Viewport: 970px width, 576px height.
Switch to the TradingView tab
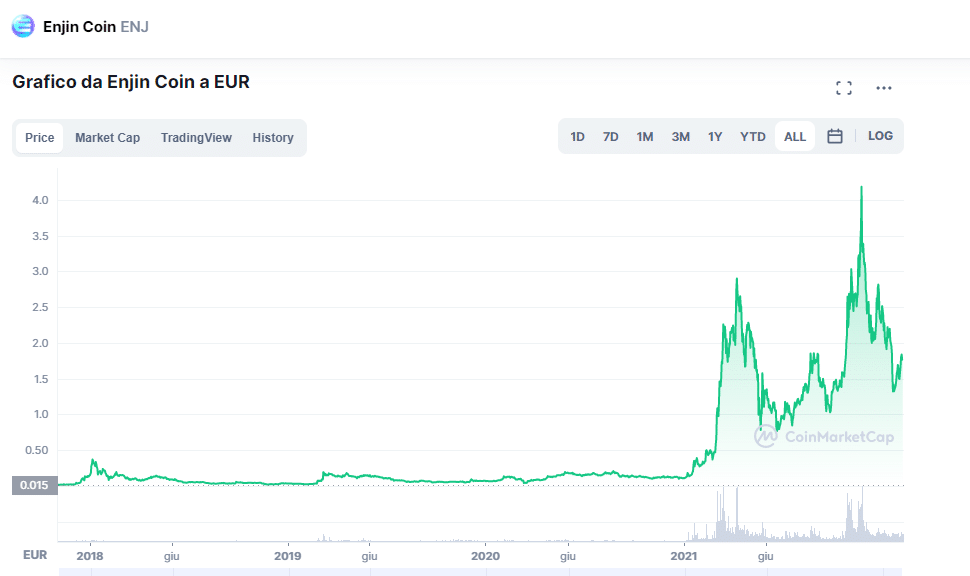[x=196, y=137]
